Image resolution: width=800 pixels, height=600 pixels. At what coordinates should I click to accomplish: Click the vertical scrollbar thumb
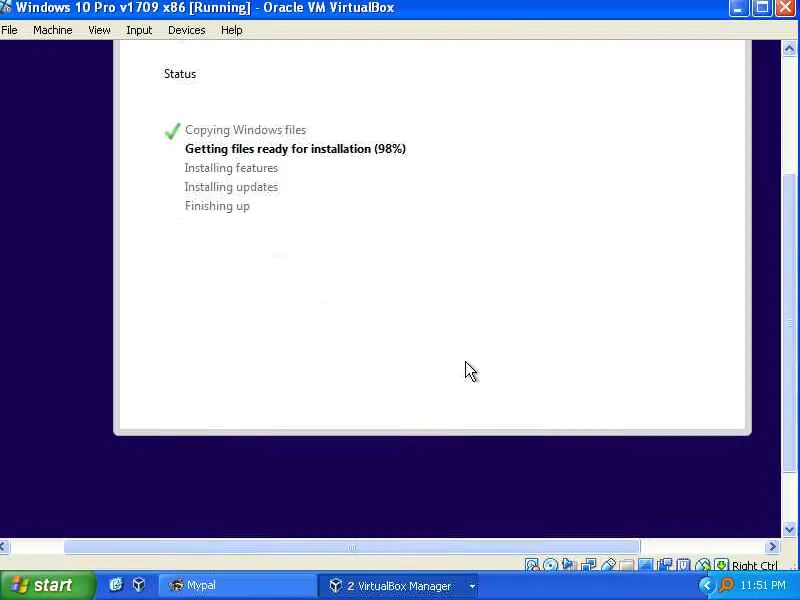point(789,323)
